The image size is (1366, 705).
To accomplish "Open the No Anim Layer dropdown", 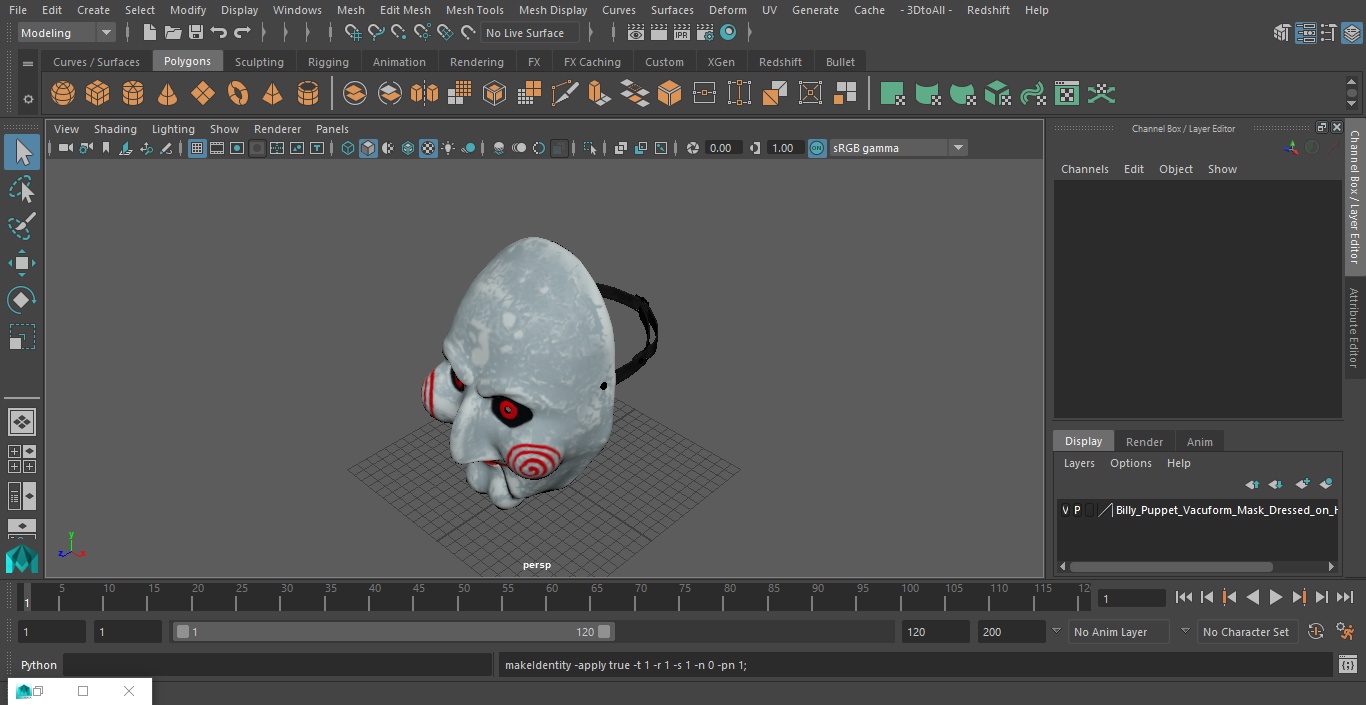I will click(1119, 632).
